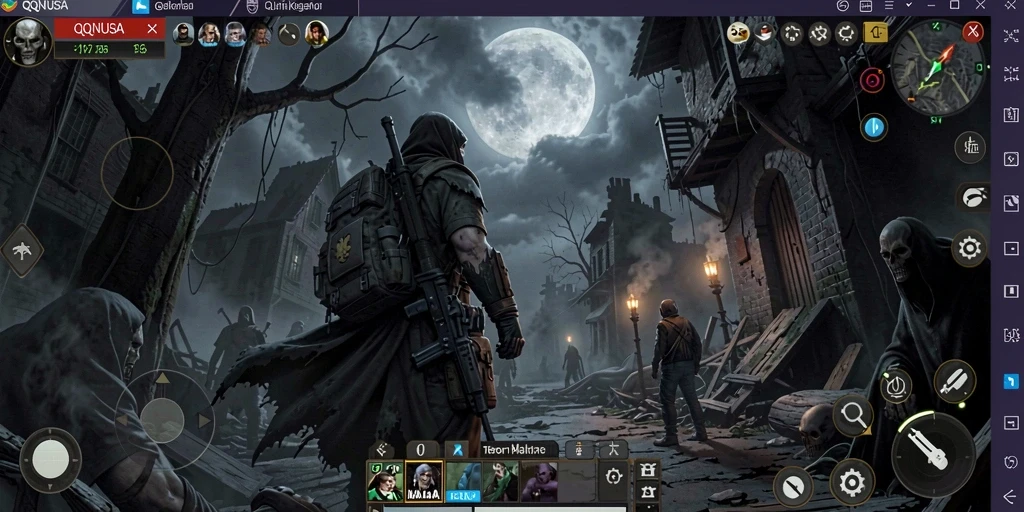Click the calendar-like icon in title bar
The height and width of the screenshot is (512, 1024).
[866, 6]
